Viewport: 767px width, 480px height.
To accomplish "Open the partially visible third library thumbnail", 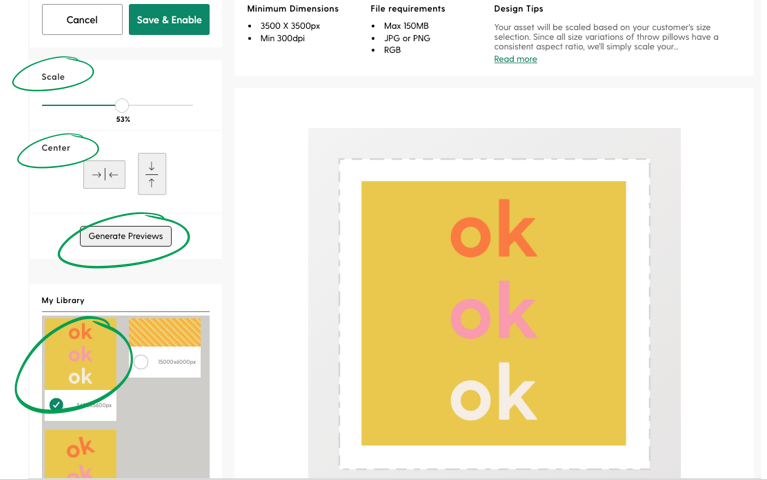I will [x=80, y=454].
